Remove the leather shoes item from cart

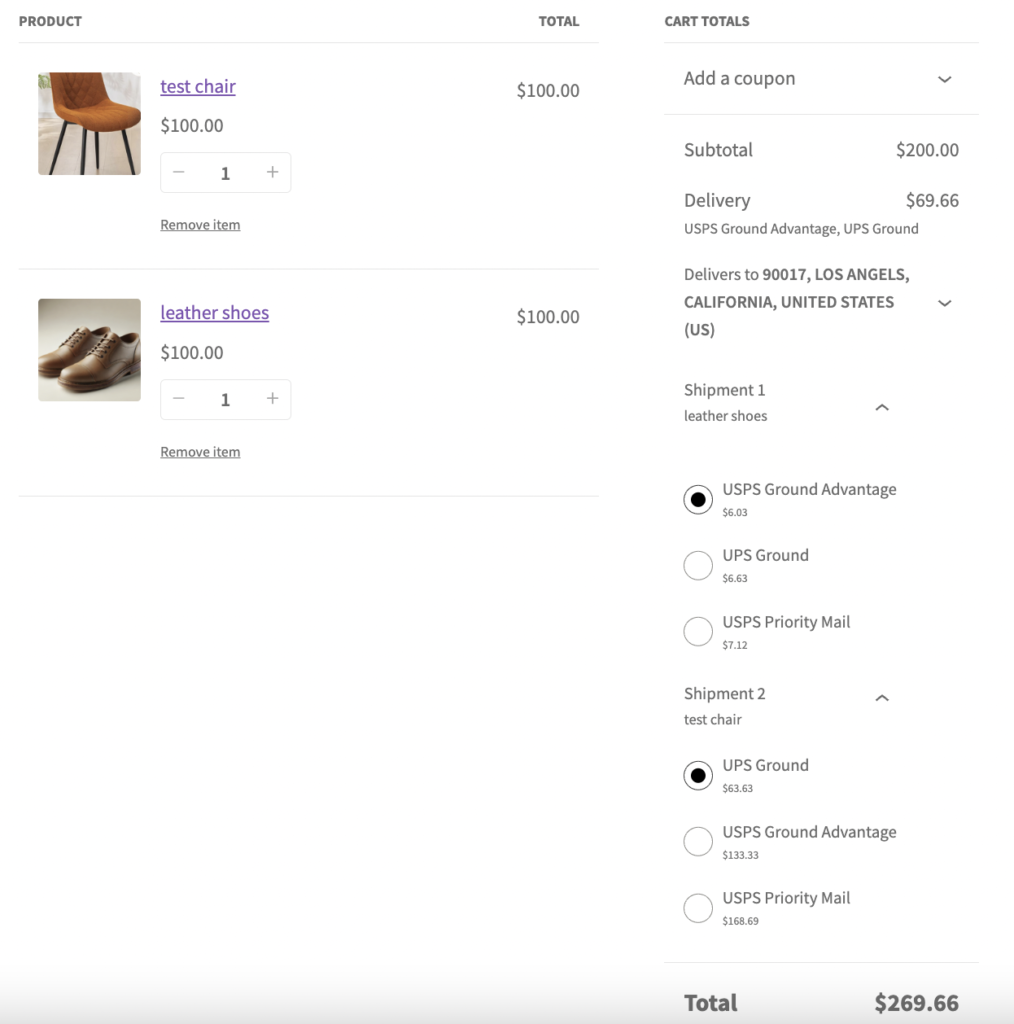point(200,452)
